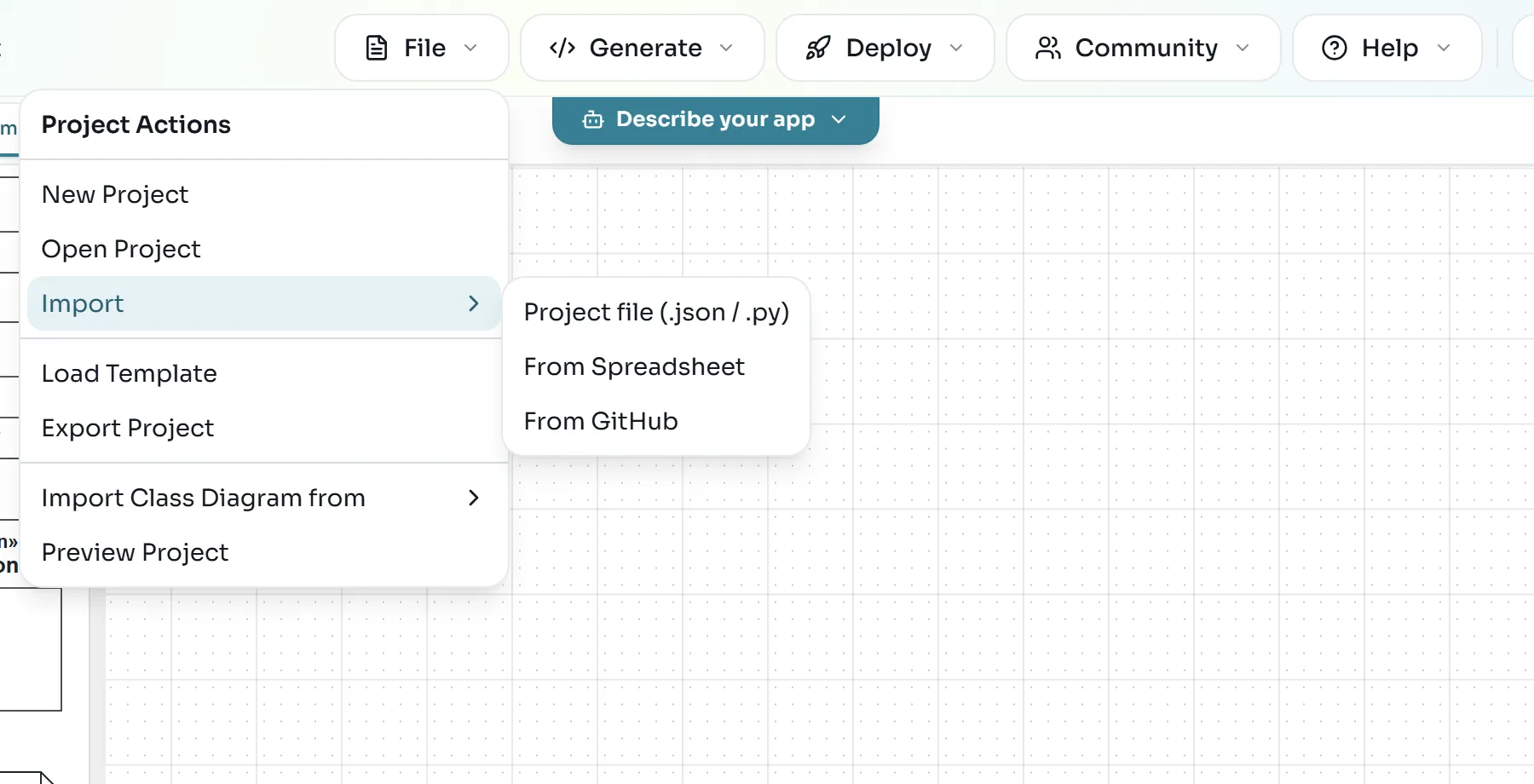Click the robot icon in Describe your app
This screenshot has width=1534, height=784.
pyautogui.click(x=593, y=120)
